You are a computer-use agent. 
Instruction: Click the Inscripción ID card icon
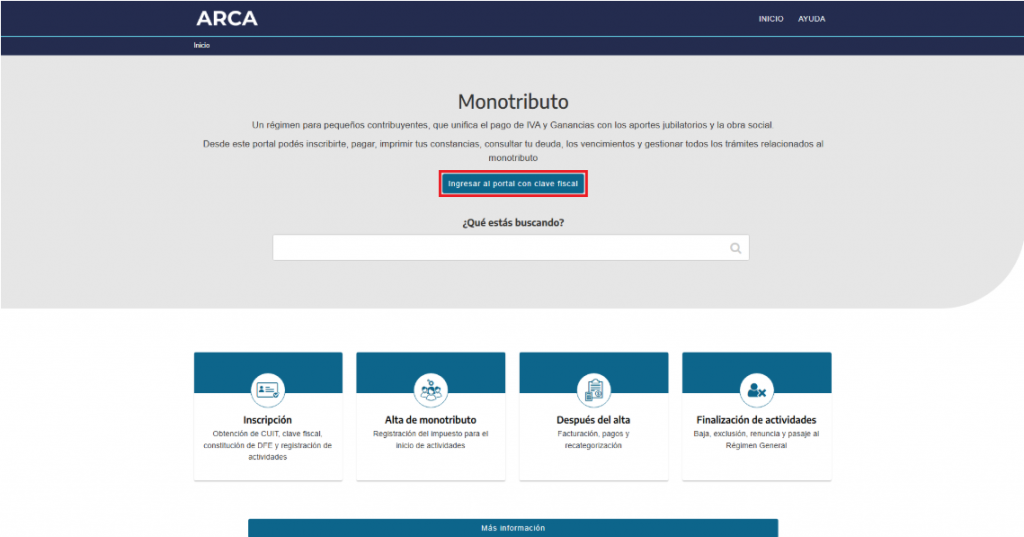pos(268,391)
